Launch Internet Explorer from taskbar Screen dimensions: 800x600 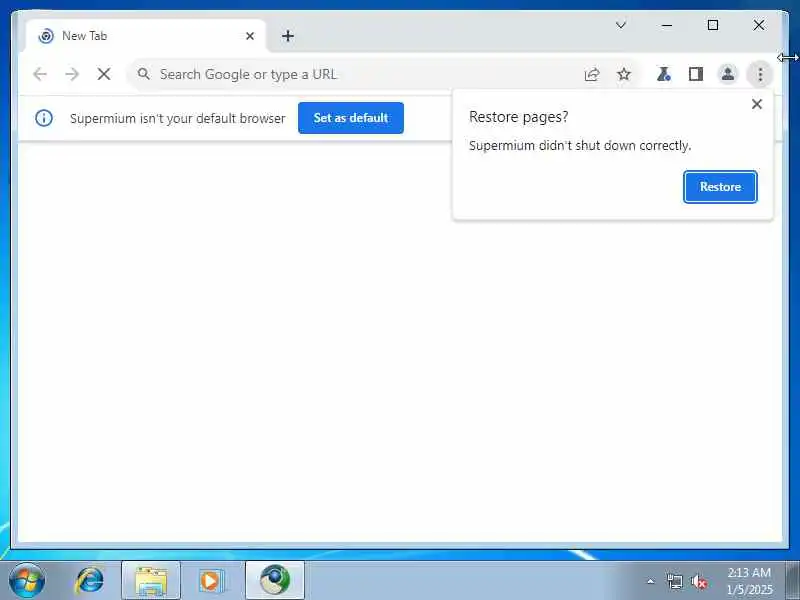90,581
